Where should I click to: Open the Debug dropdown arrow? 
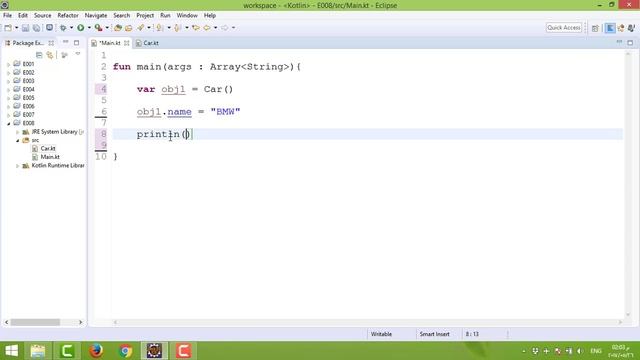pyautogui.click(x=71, y=28)
